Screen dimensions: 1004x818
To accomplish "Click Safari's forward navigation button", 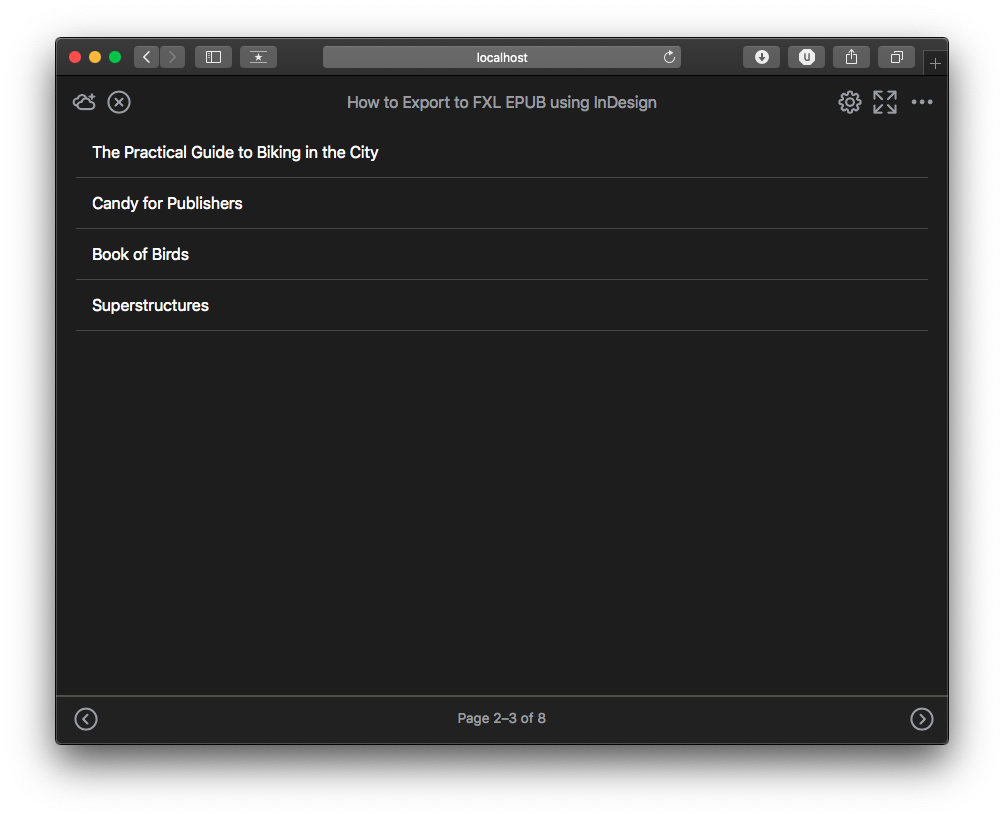I will click(172, 57).
